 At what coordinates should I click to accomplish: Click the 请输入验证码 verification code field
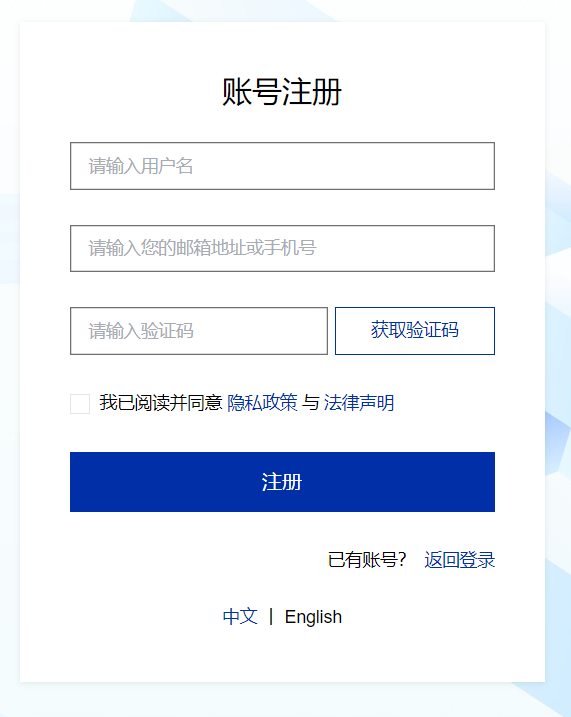[x=199, y=331]
